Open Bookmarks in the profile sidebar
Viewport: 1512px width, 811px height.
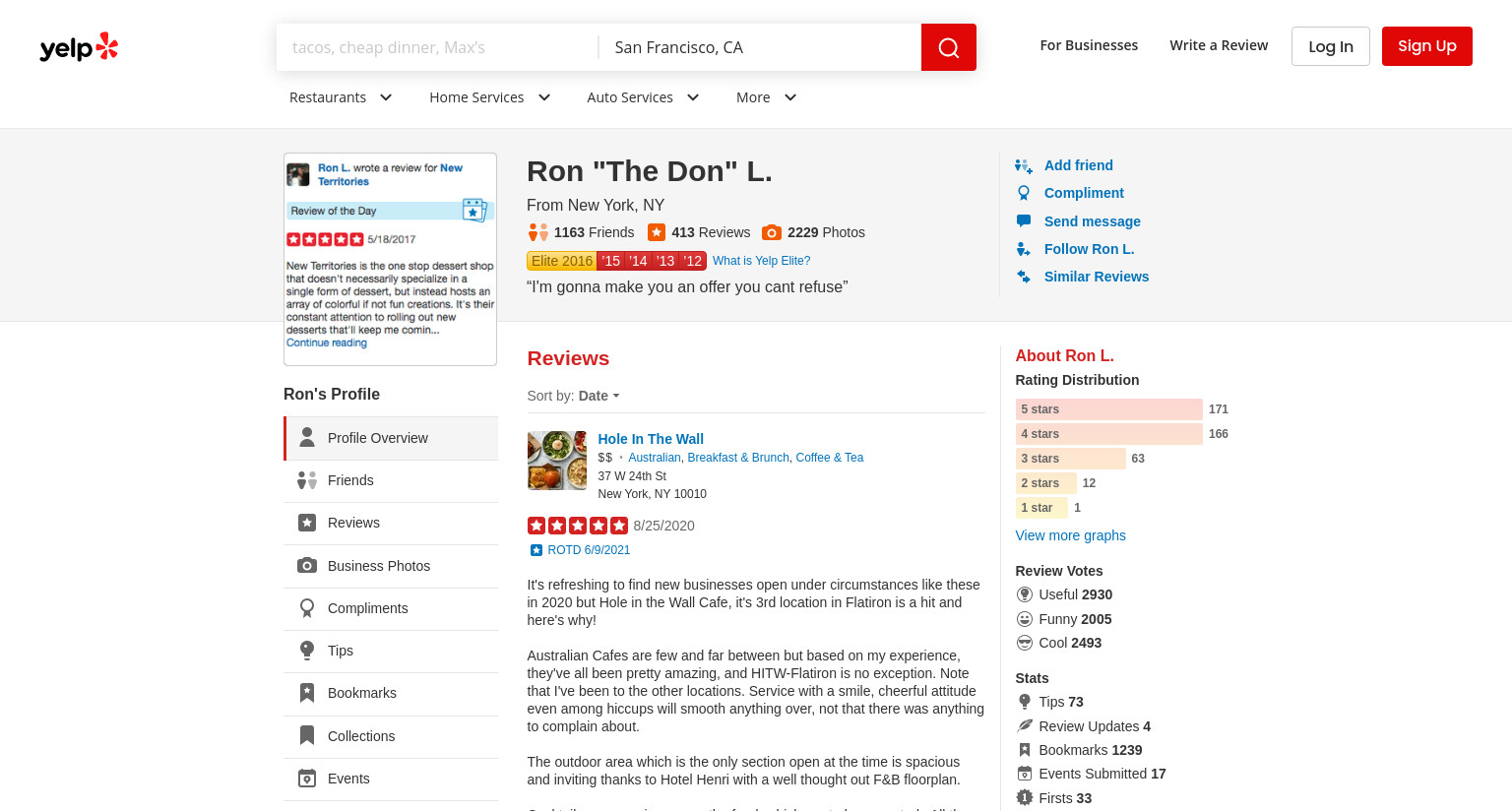coord(391,693)
